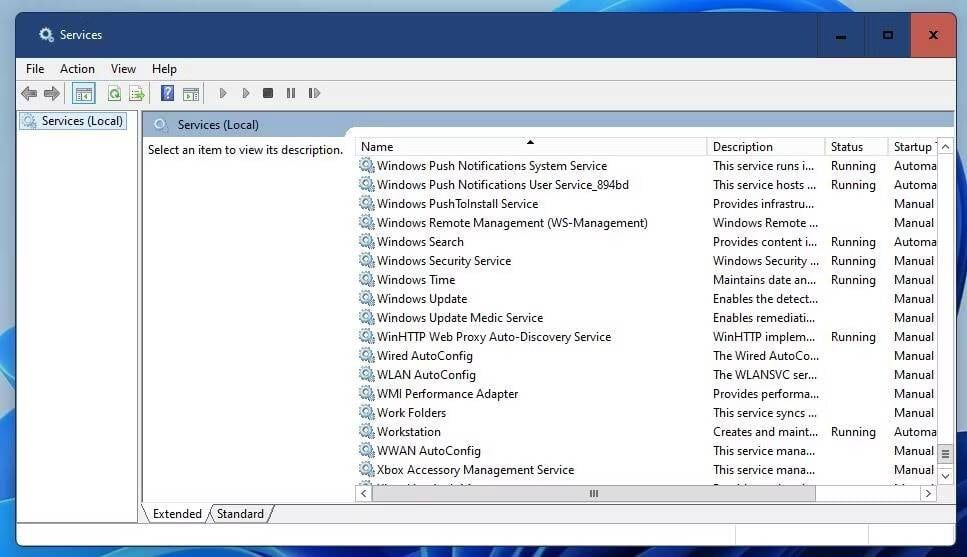Click the Stop Service square icon
This screenshot has height=557, width=967.
[268, 93]
